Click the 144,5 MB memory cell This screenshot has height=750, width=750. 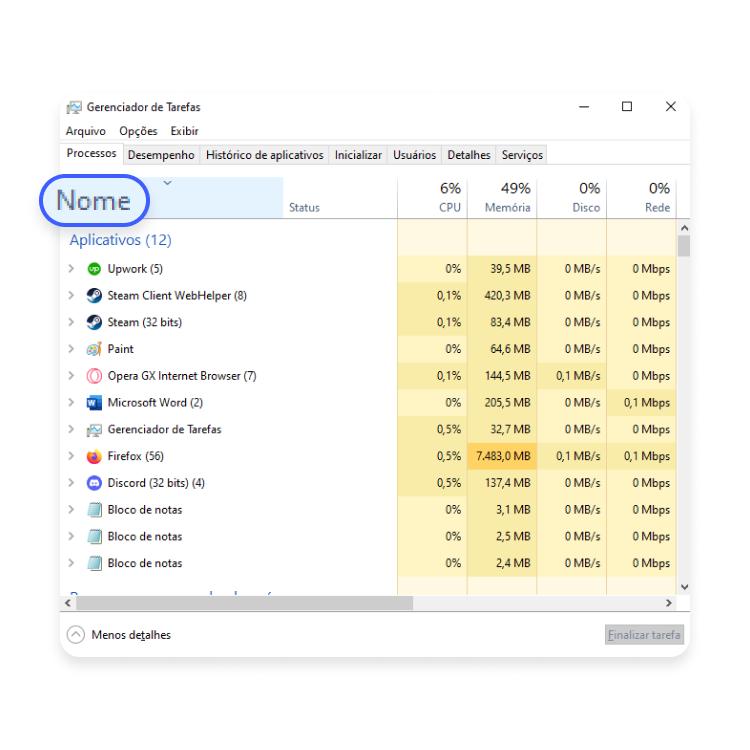pyautogui.click(x=502, y=376)
